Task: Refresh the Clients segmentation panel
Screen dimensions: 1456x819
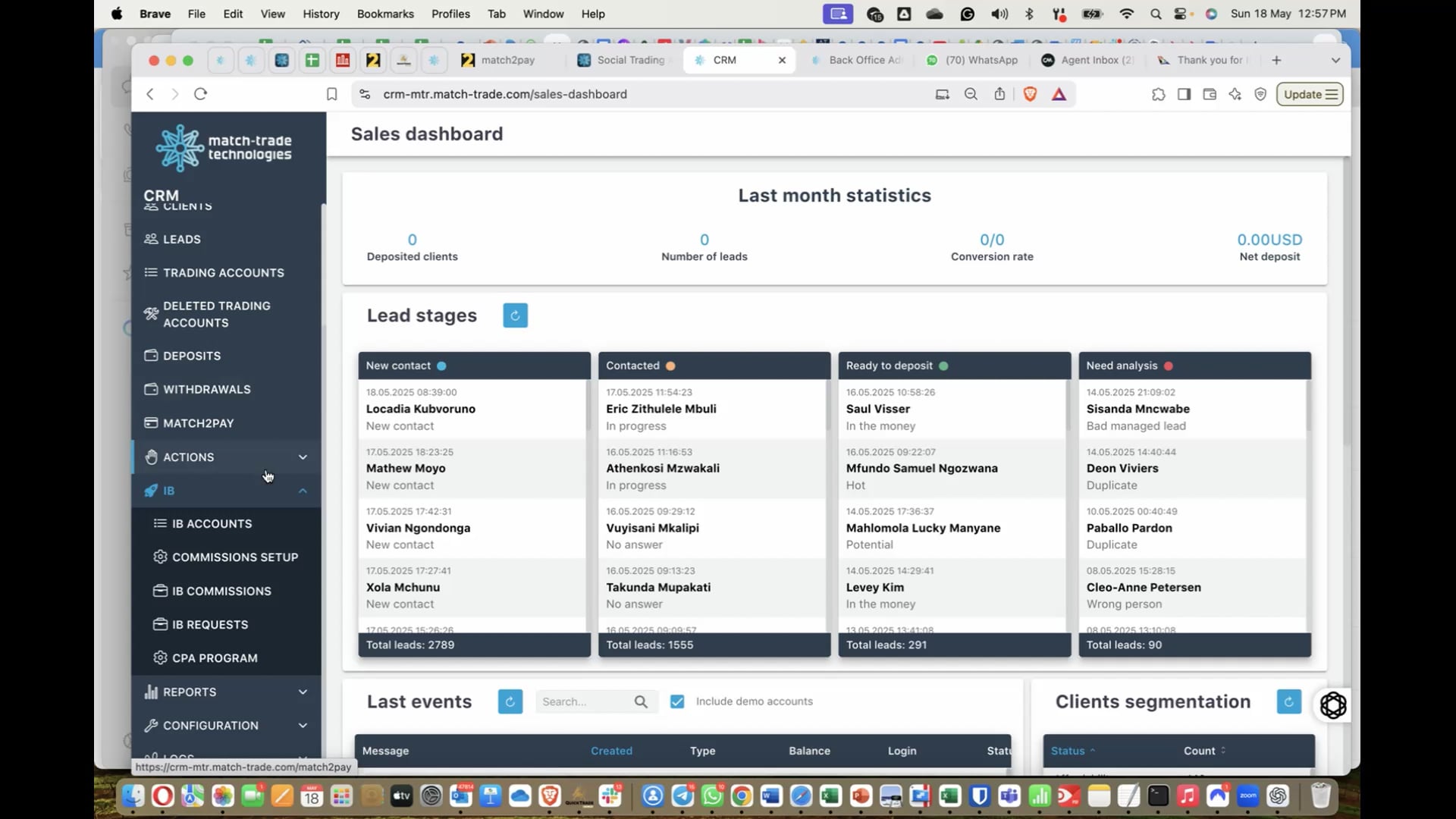Action: 1288,701
